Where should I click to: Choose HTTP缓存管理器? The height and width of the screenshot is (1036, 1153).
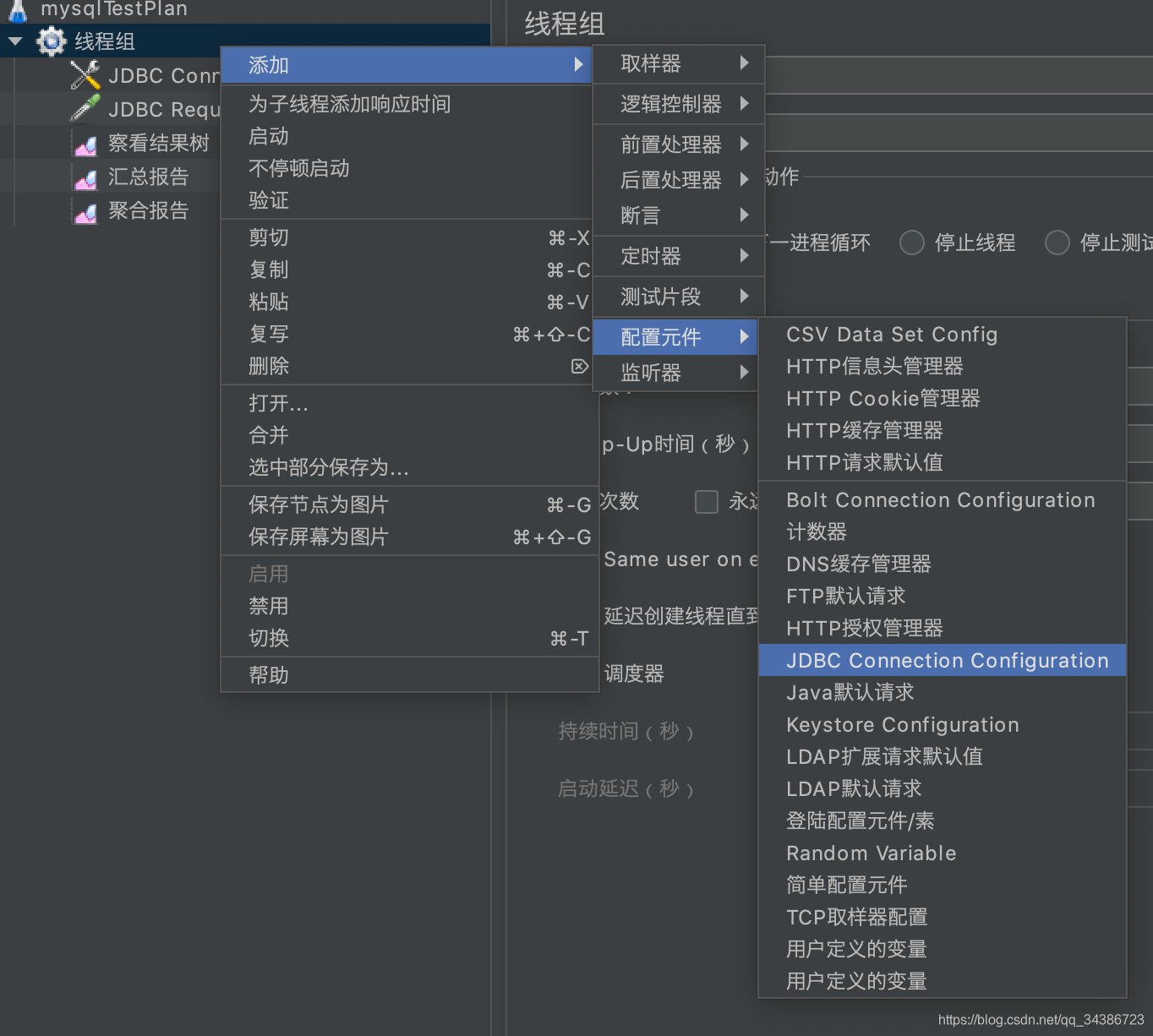coord(943,431)
